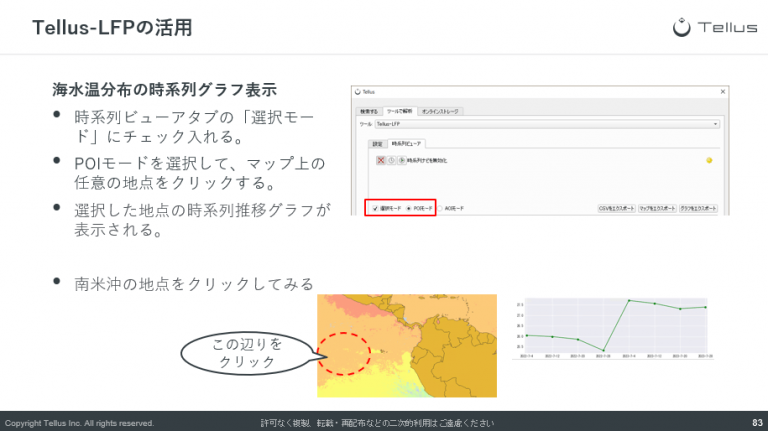Screen dimensions: 768x431
Task: Click the Tellus logo at slide top-right
Action: point(715,27)
